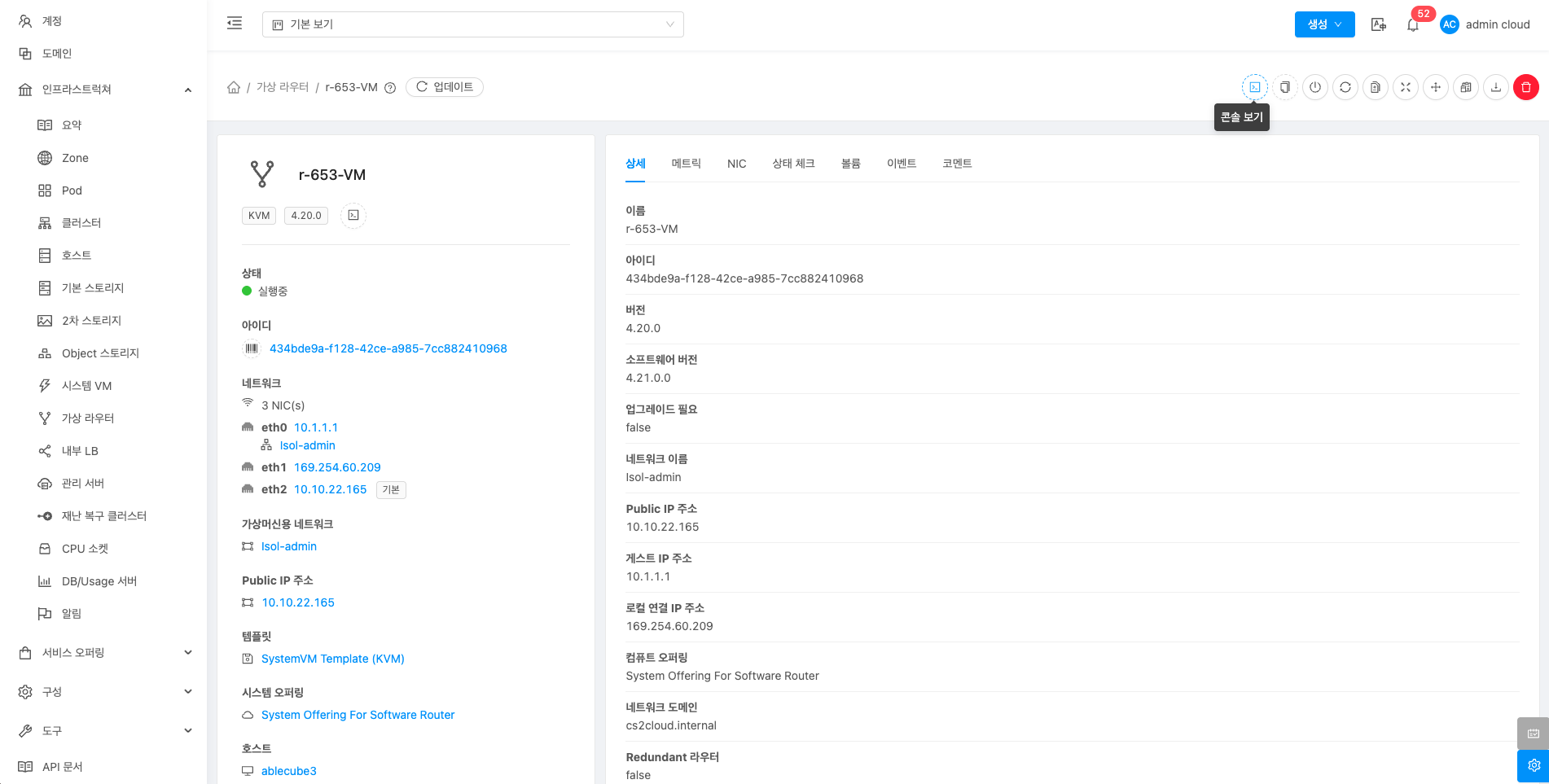Image resolution: width=1549 pixels, height=784 pixels.
Task: Click the red trash delete button
Action: point(1525,87)
